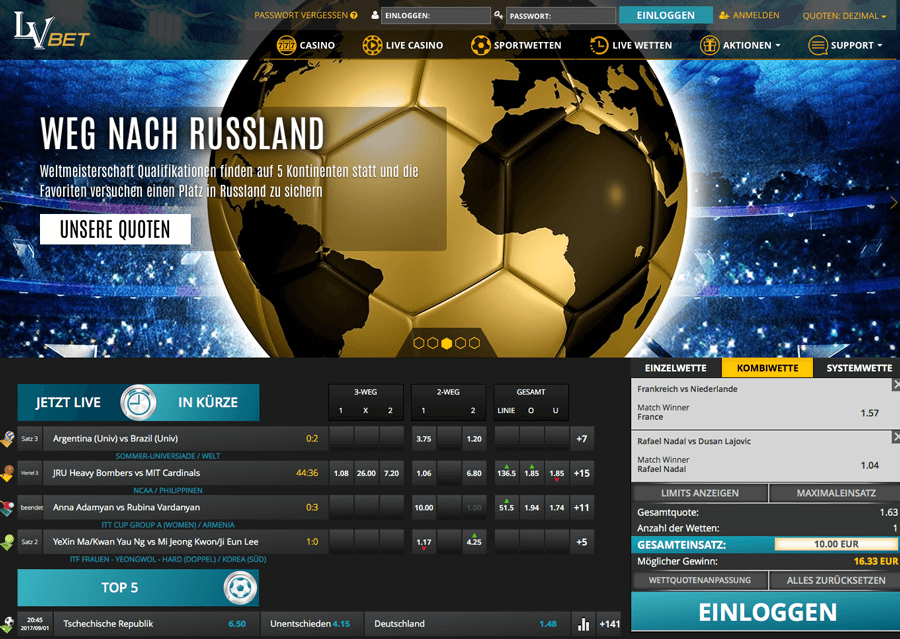Open the Quoten: Dezimal dropdown
The height and width of the screenshot is (639, 900).
click(x=844, y=16)
